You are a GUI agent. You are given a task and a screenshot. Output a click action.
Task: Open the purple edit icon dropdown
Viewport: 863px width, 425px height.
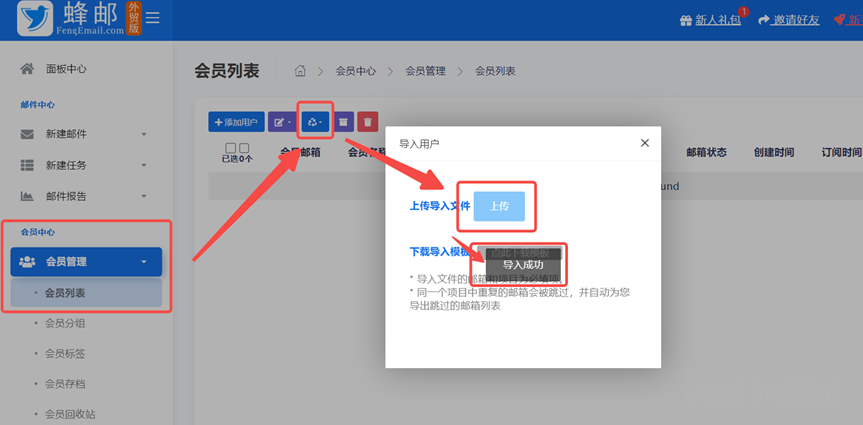[x=282, y=122]
